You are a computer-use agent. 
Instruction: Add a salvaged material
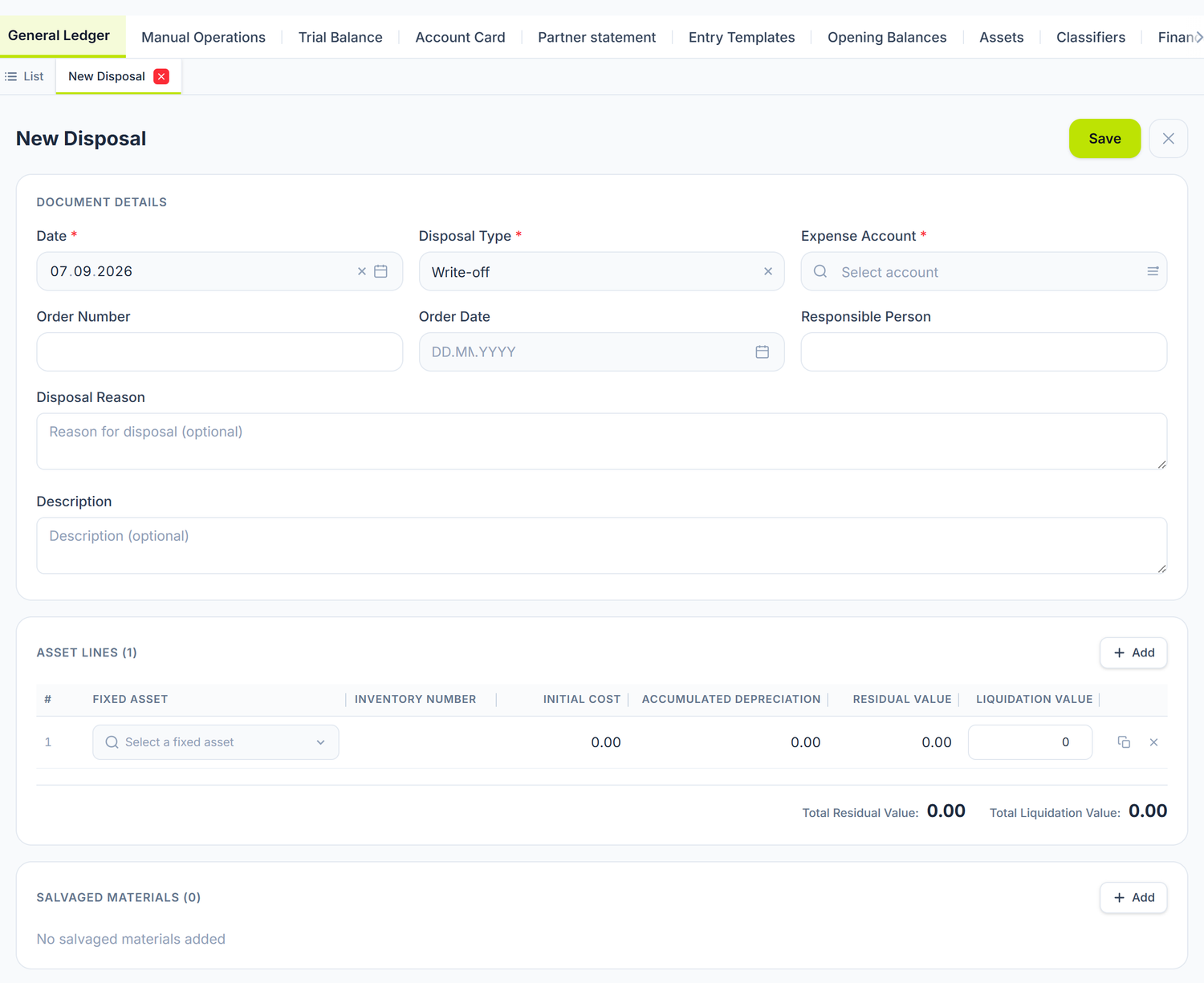pos(1133,897)
